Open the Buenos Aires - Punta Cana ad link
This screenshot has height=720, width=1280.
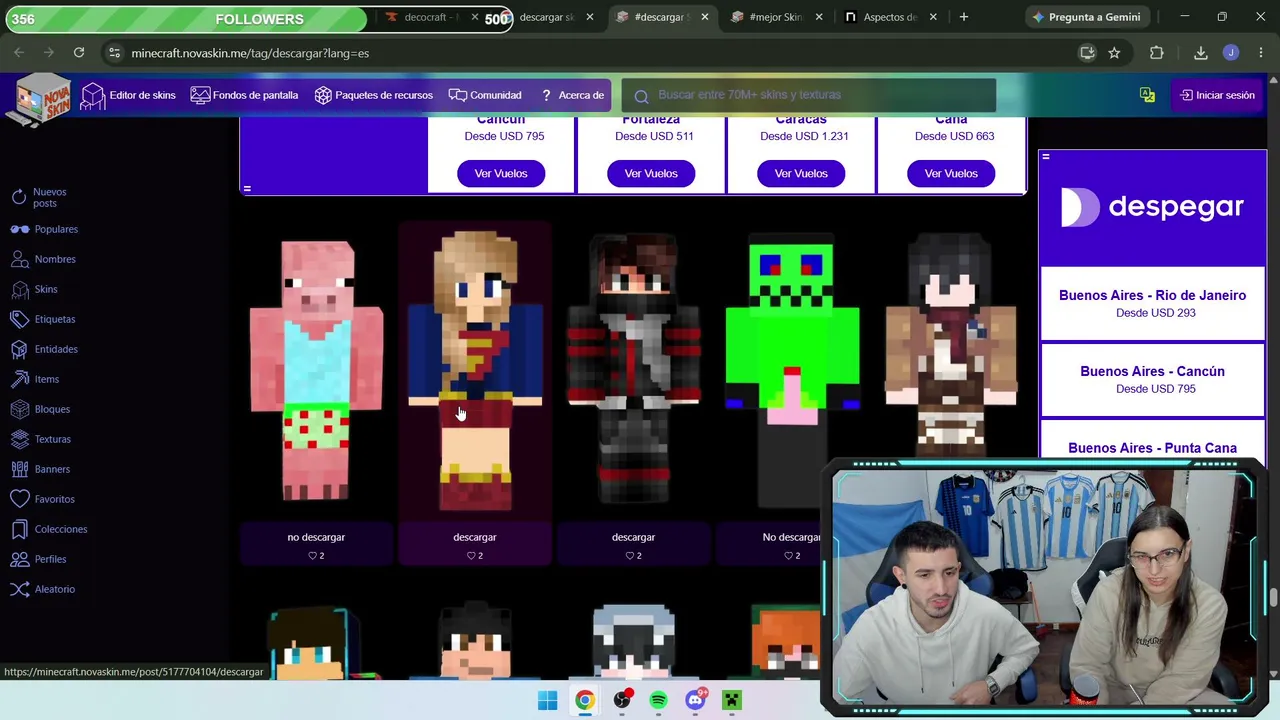coord(1152,448)
